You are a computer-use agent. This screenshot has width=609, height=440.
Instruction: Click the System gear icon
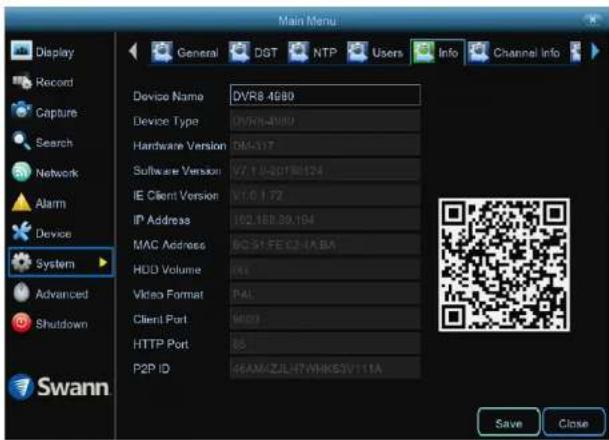pyautogui.click(x=21, y=262)
